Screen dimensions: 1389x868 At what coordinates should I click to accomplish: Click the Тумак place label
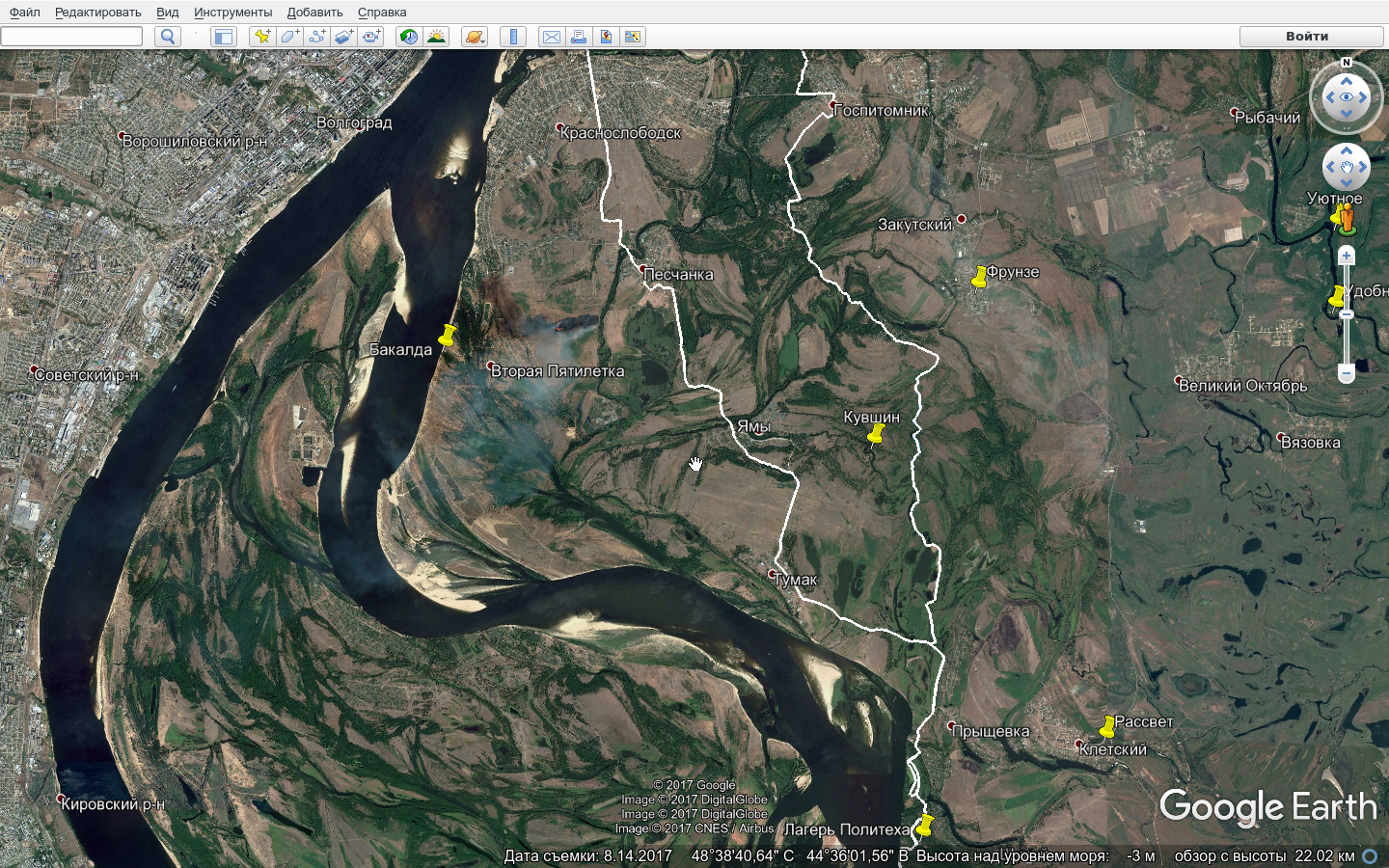(x=795, y=580)
